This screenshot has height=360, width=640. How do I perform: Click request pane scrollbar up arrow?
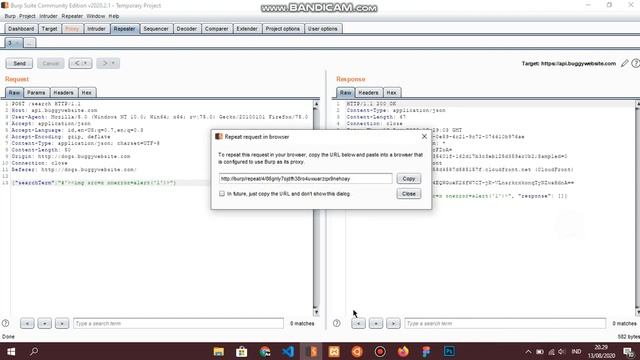click(316, 104)
